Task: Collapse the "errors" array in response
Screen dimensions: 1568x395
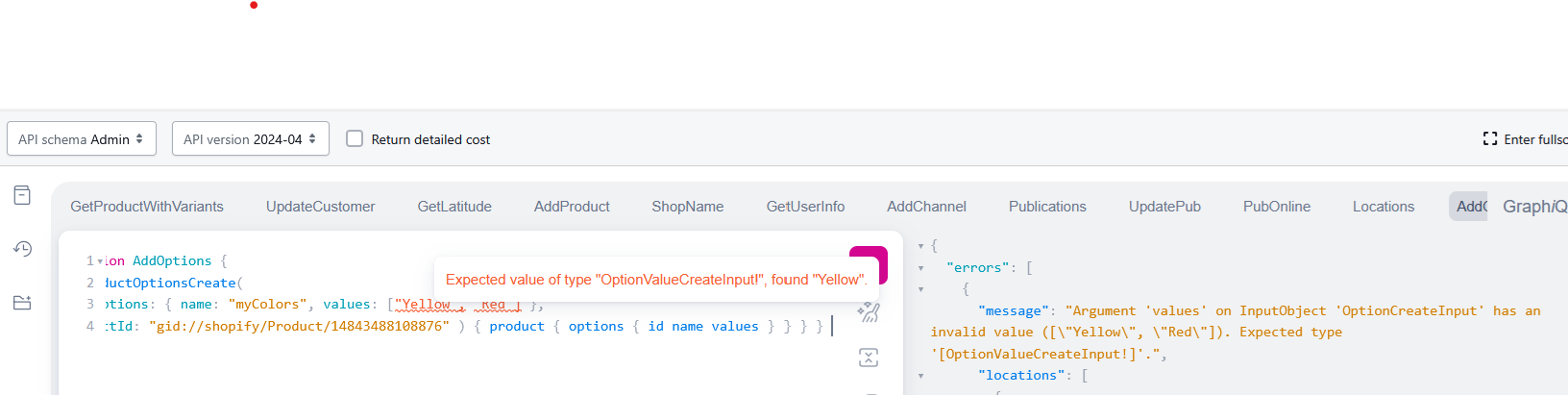Action: point(920,268)
